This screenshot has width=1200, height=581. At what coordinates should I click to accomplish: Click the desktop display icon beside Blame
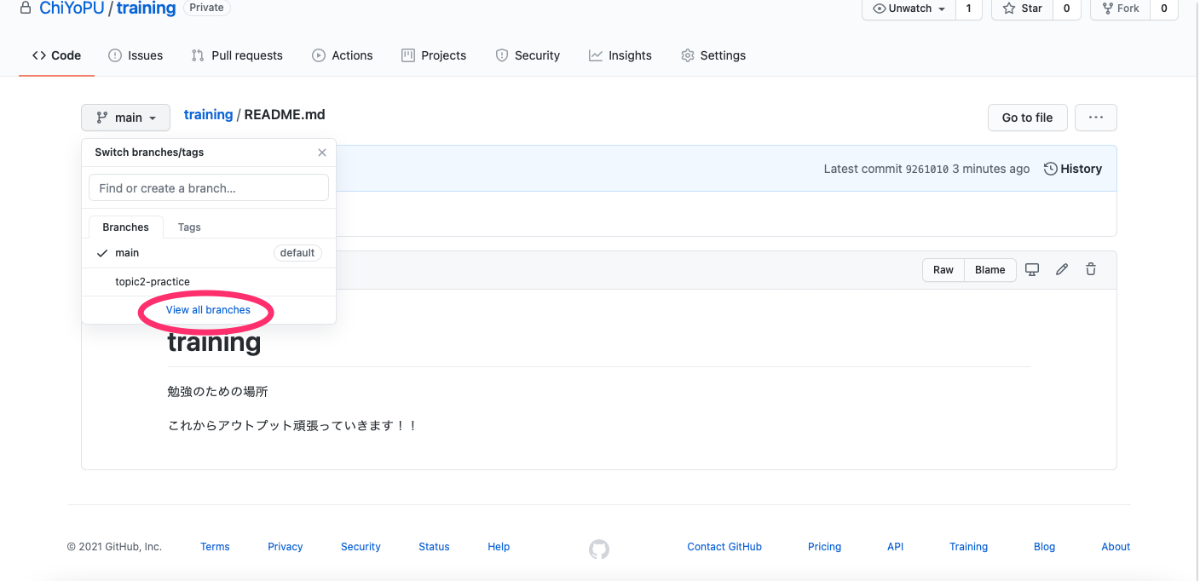(x=1033, y=270)
